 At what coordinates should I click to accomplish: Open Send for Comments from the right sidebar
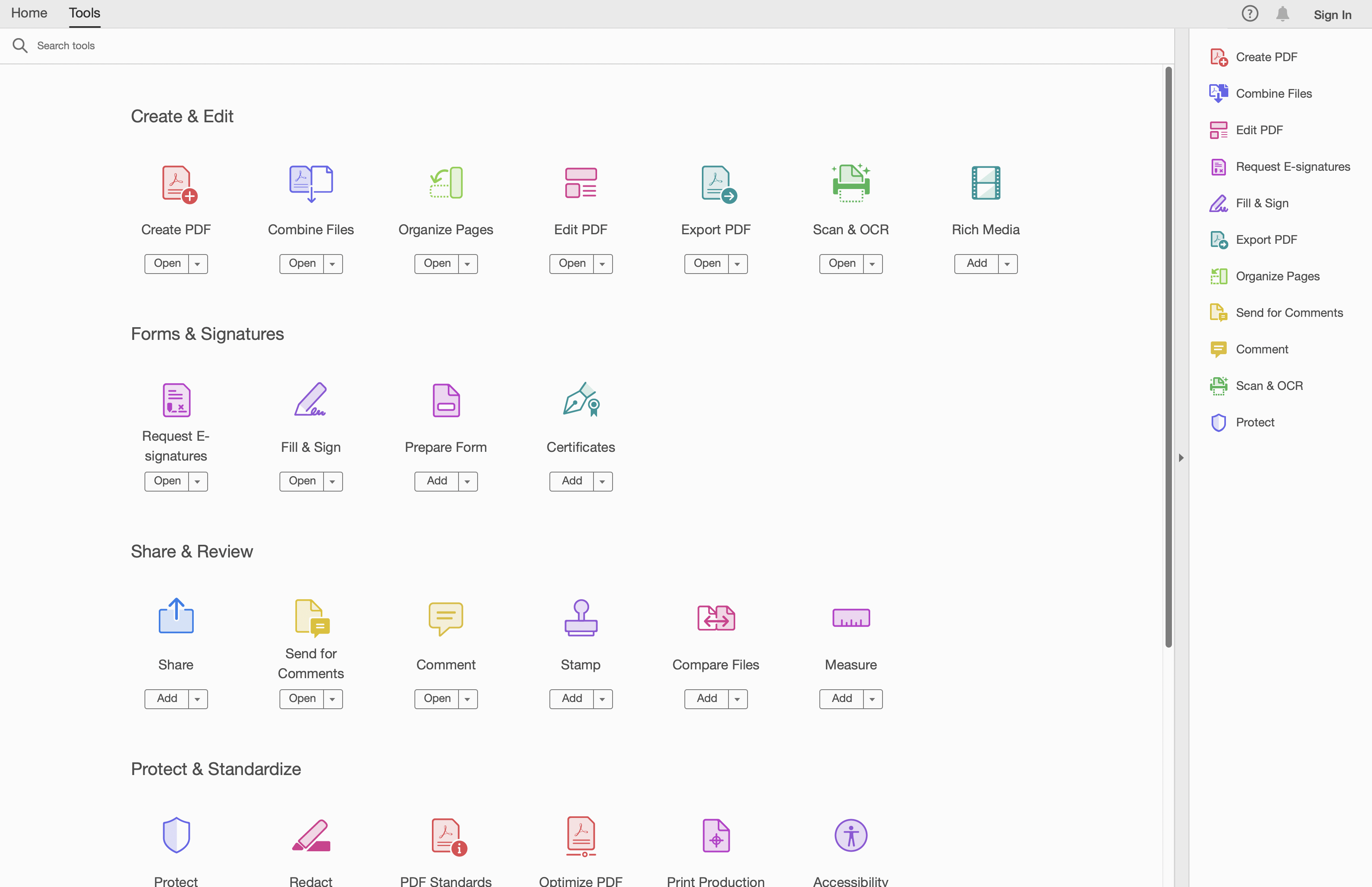(1276, 313)
